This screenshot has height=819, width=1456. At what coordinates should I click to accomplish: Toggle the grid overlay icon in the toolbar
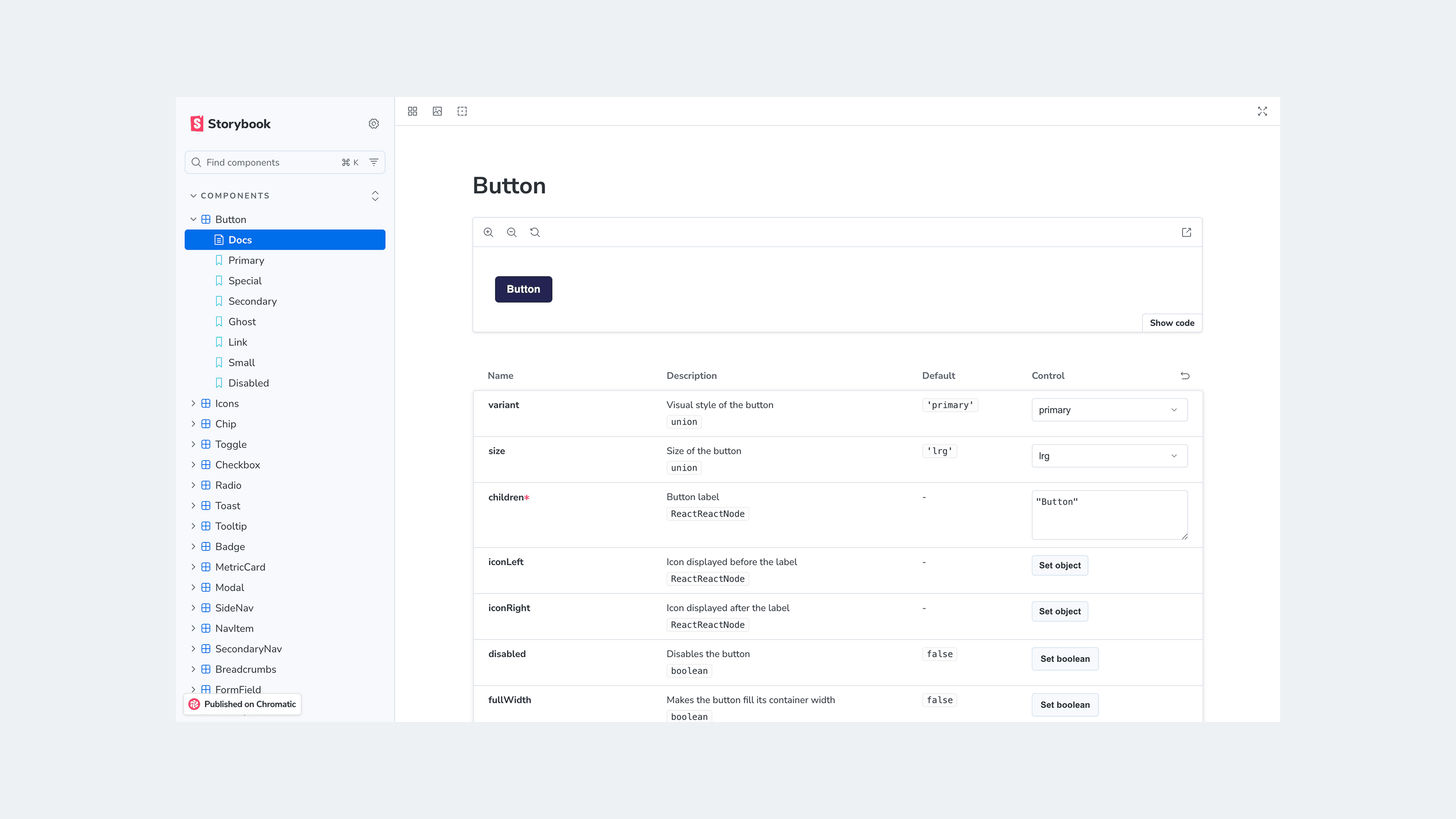tap(413, 111)
